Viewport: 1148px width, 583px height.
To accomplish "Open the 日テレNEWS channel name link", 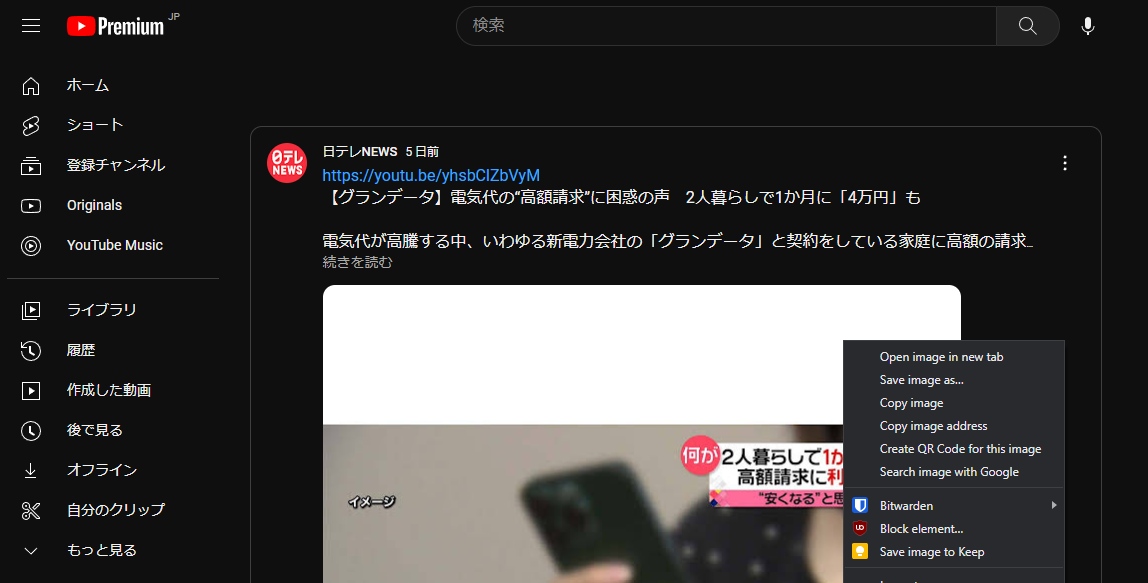I will pyautogui.click(x=359, y=152).
